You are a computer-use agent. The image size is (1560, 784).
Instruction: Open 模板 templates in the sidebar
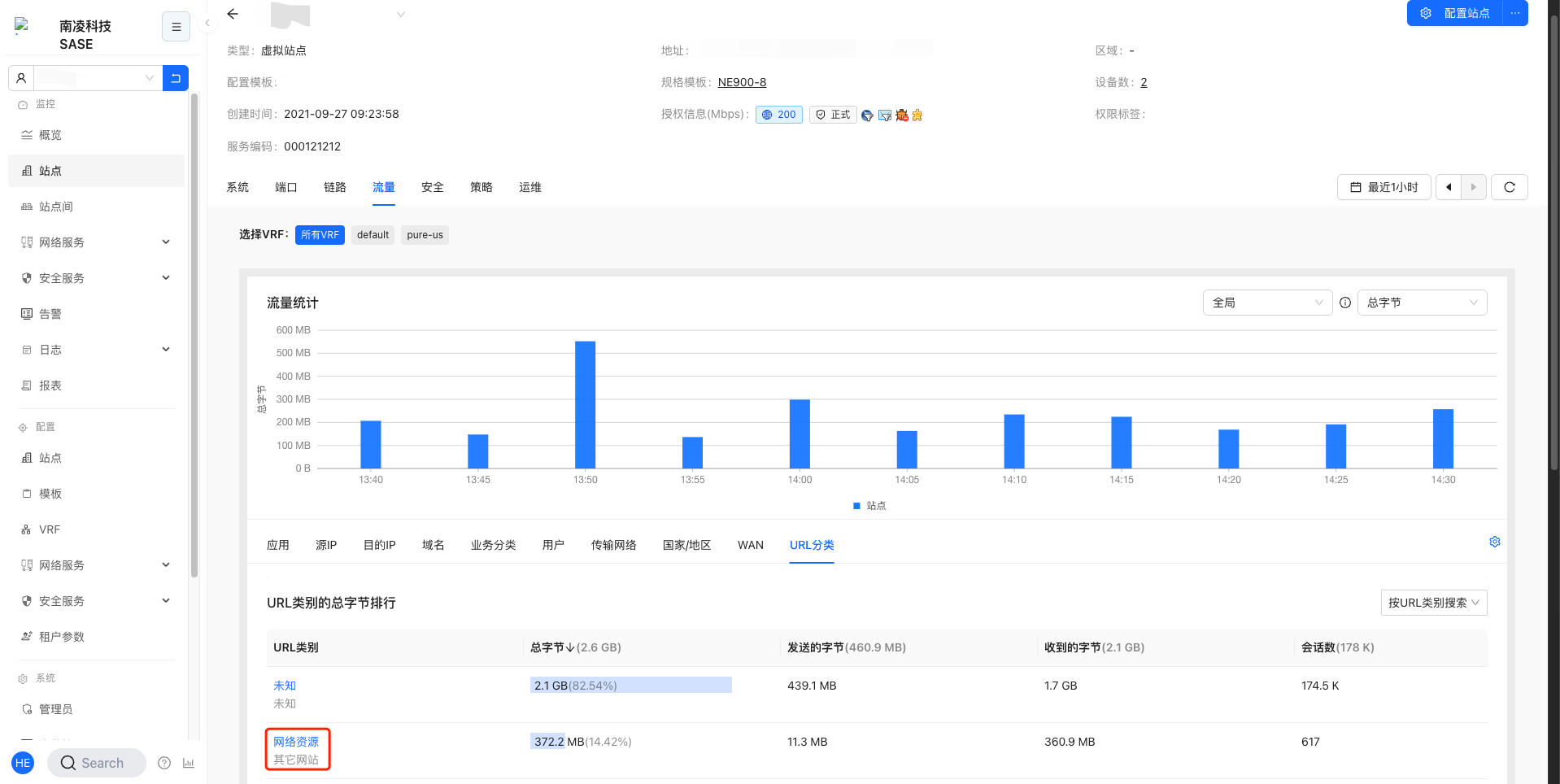coord(96,494)
